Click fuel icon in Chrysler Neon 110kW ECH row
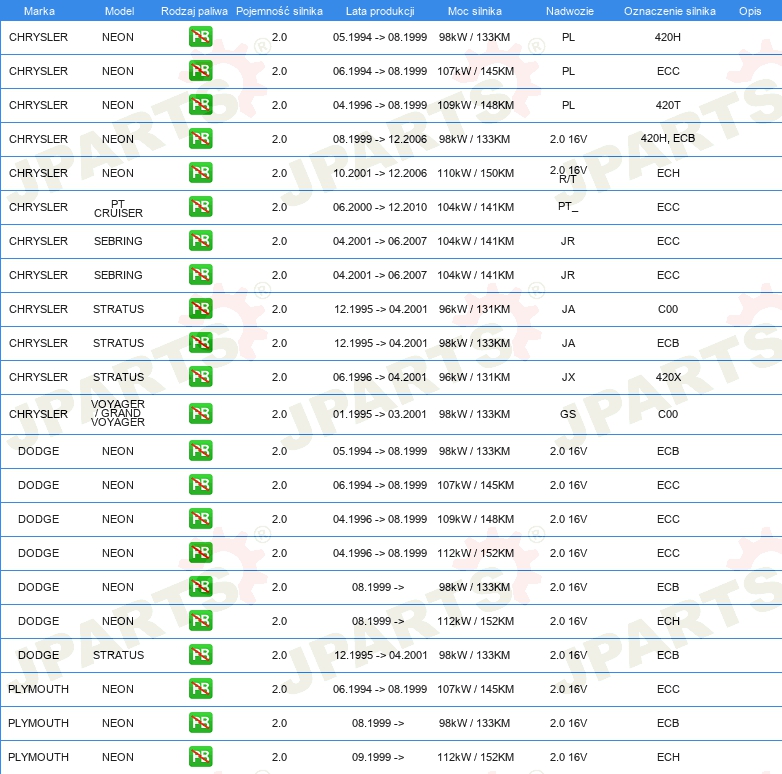Viewport: 782px width, 774px height. click(200, 173)
